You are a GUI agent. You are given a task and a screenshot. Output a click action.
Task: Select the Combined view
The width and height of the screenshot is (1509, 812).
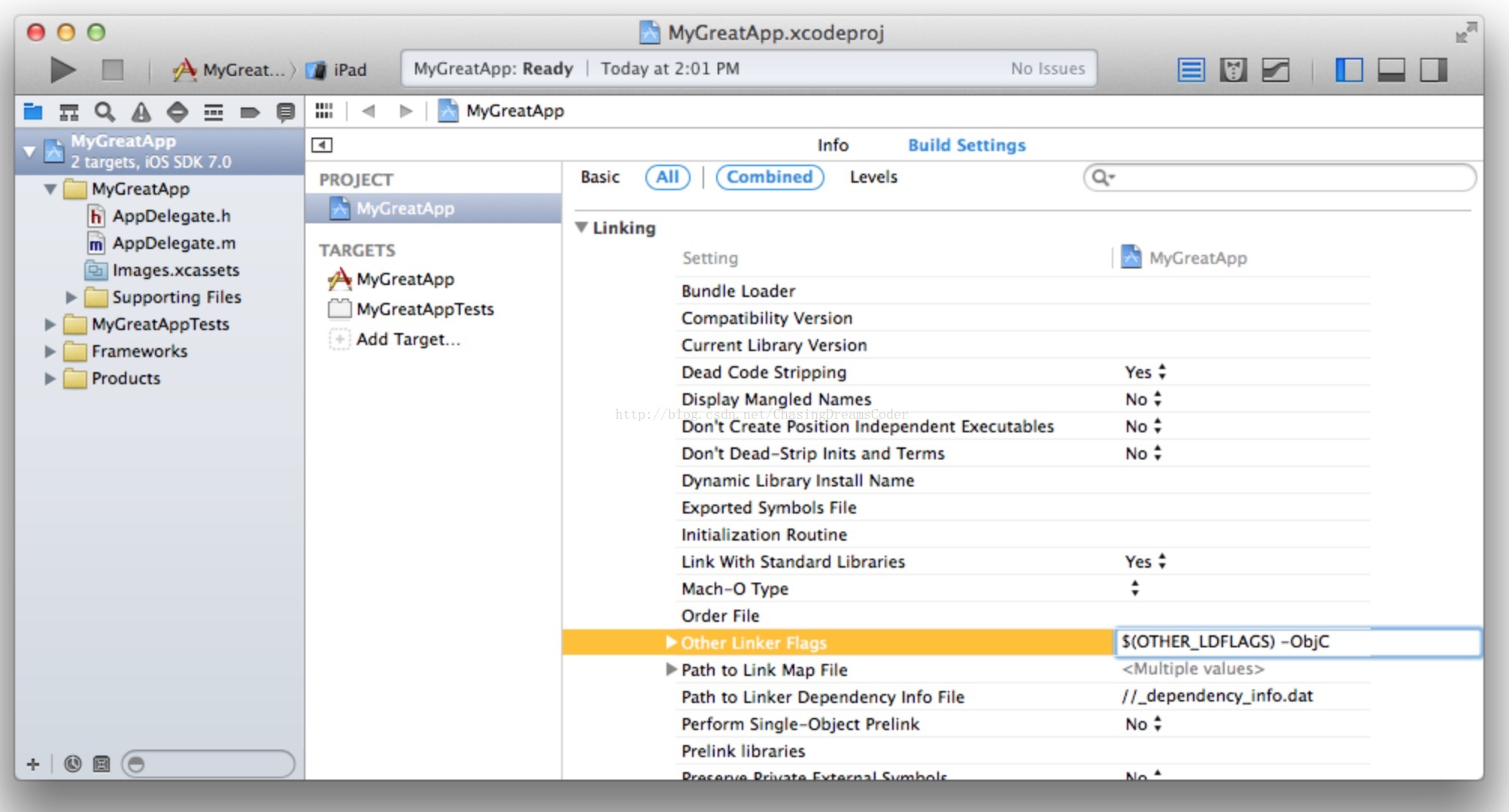770,177
